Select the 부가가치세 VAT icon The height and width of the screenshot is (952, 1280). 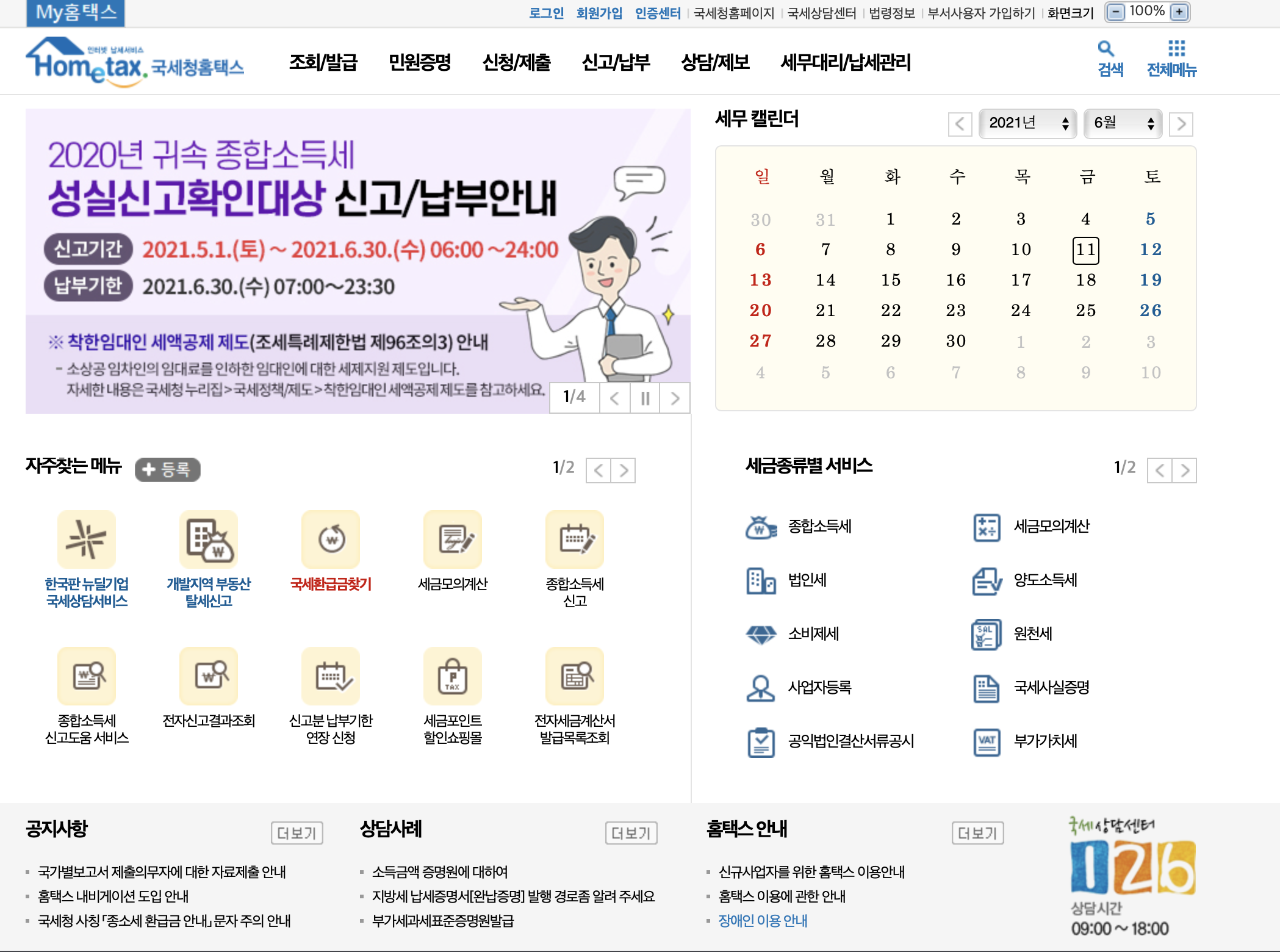987,741
